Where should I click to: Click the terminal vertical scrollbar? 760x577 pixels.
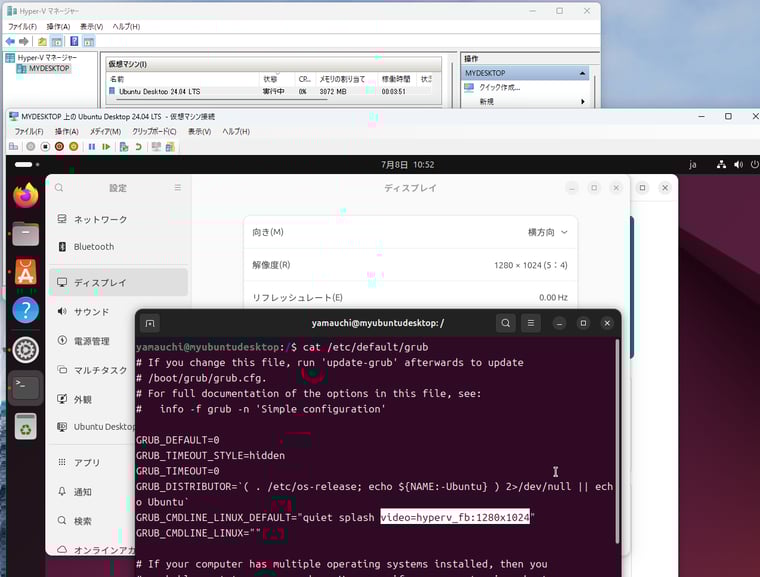617,441
